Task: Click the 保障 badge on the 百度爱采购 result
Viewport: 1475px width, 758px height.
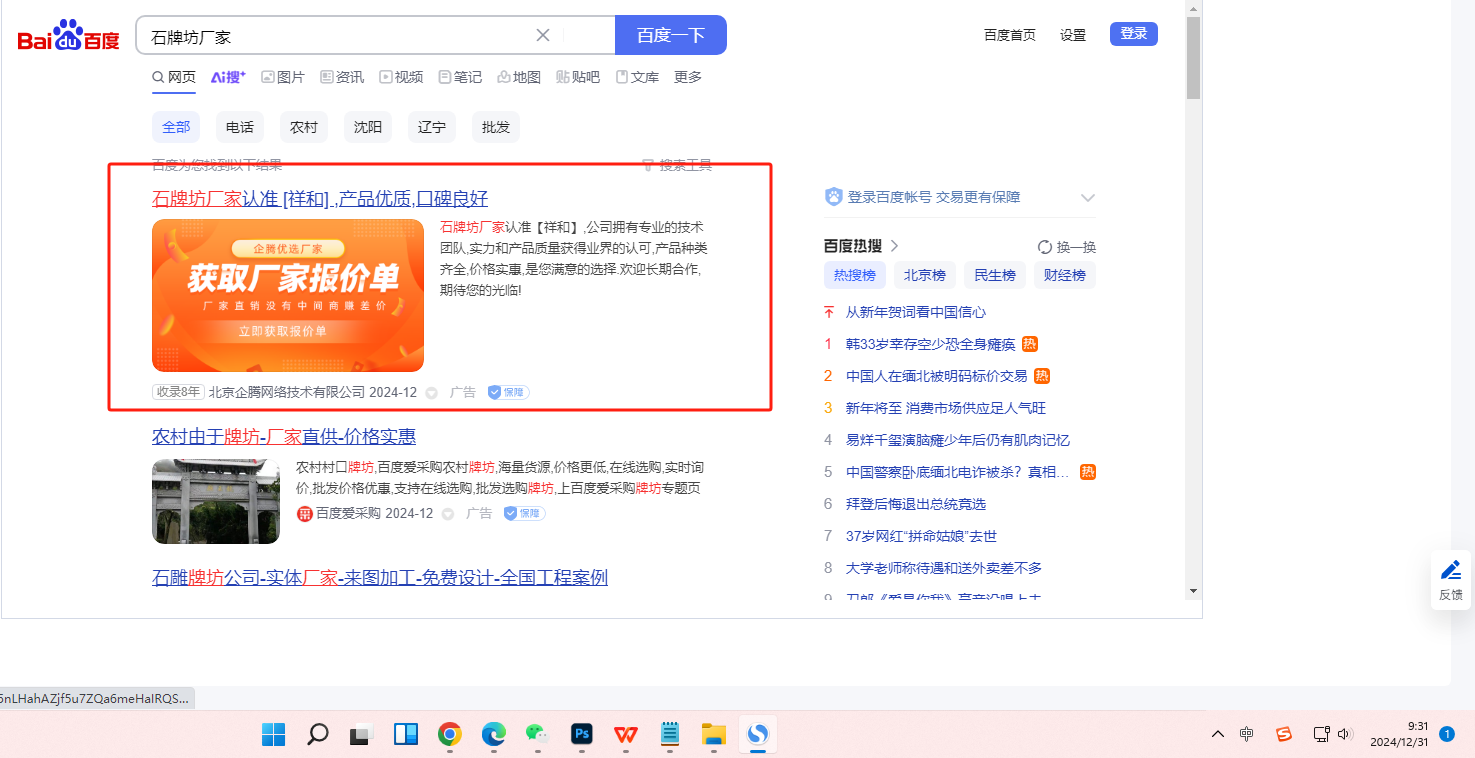Action: 525,513
